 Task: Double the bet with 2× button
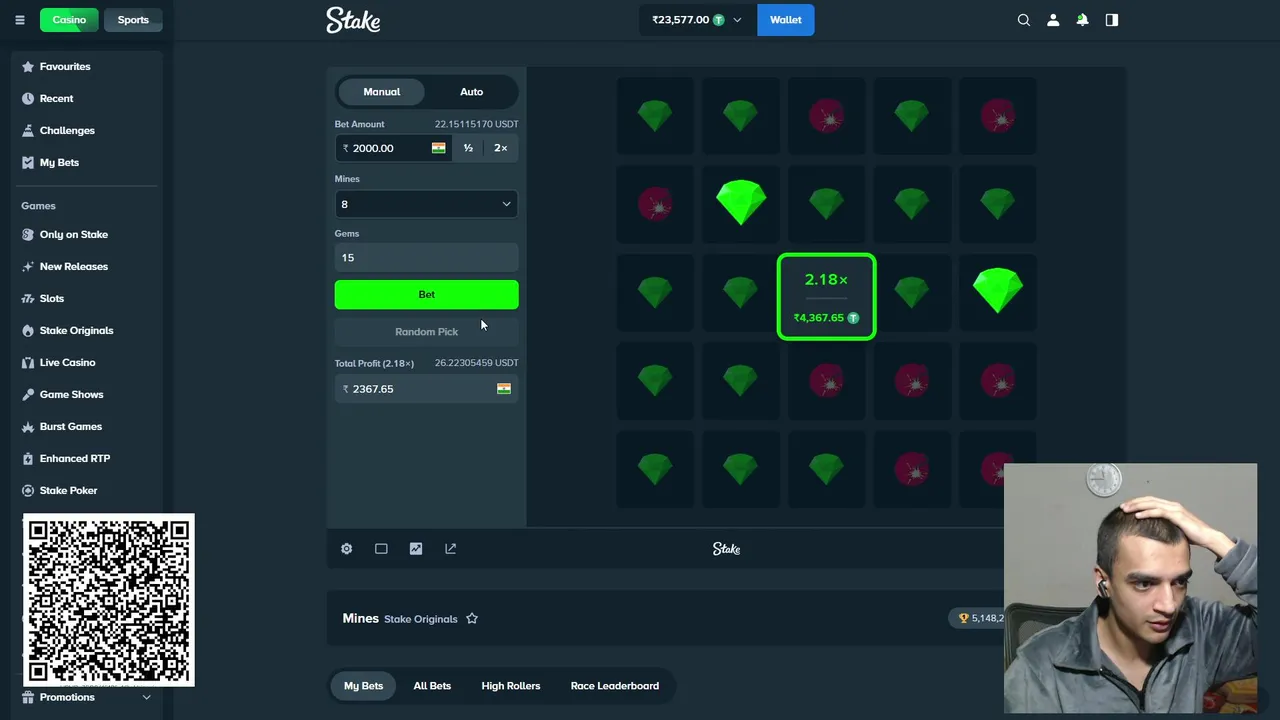(x=501, y=148)
